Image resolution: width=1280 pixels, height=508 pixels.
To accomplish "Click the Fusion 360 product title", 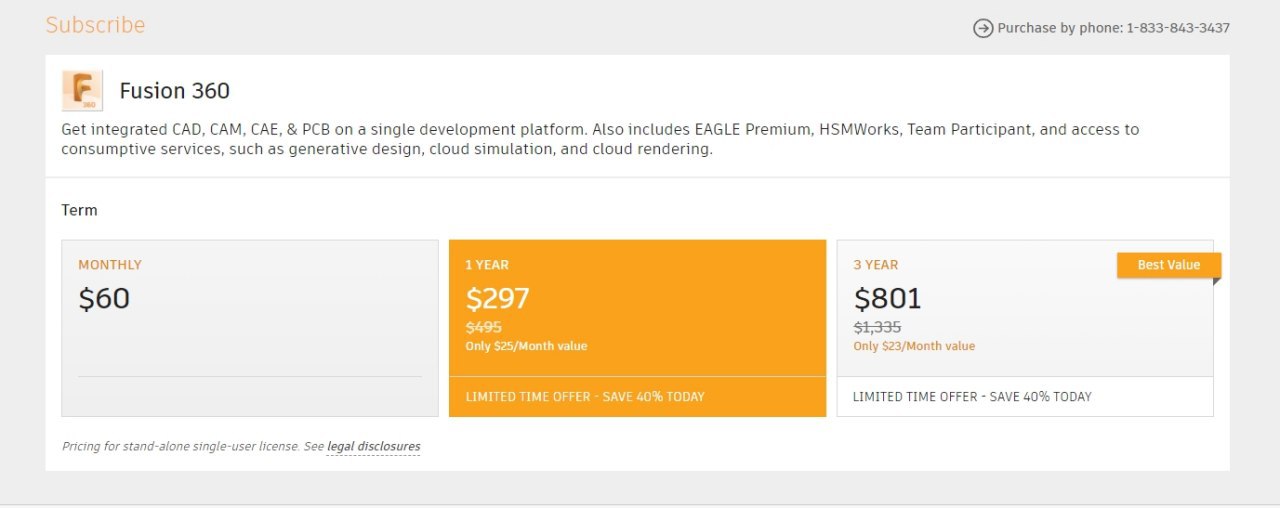I will point(175,91).
